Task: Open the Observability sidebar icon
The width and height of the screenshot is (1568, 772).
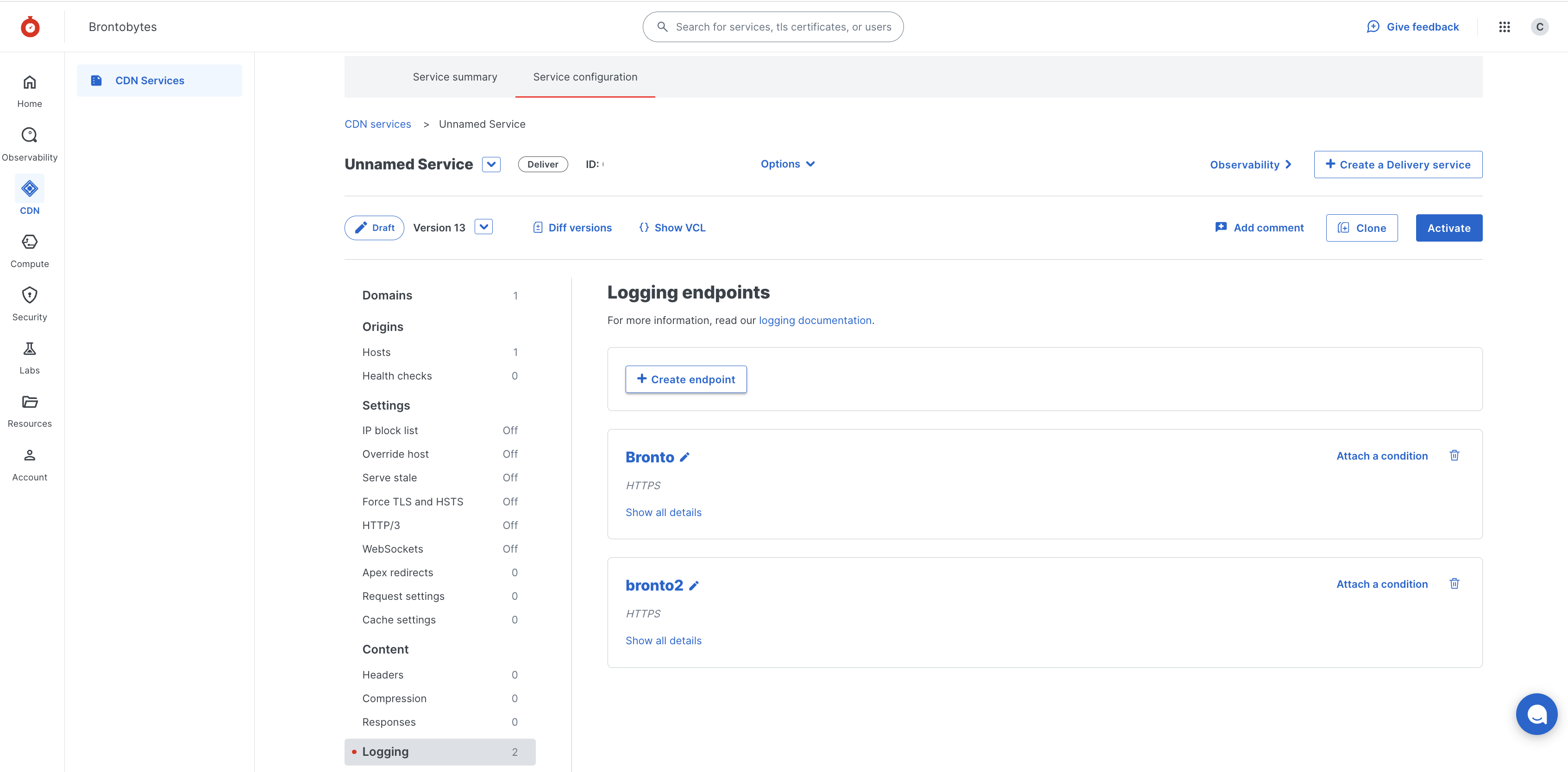Action: pyautogui.click(x=29, y=135)
